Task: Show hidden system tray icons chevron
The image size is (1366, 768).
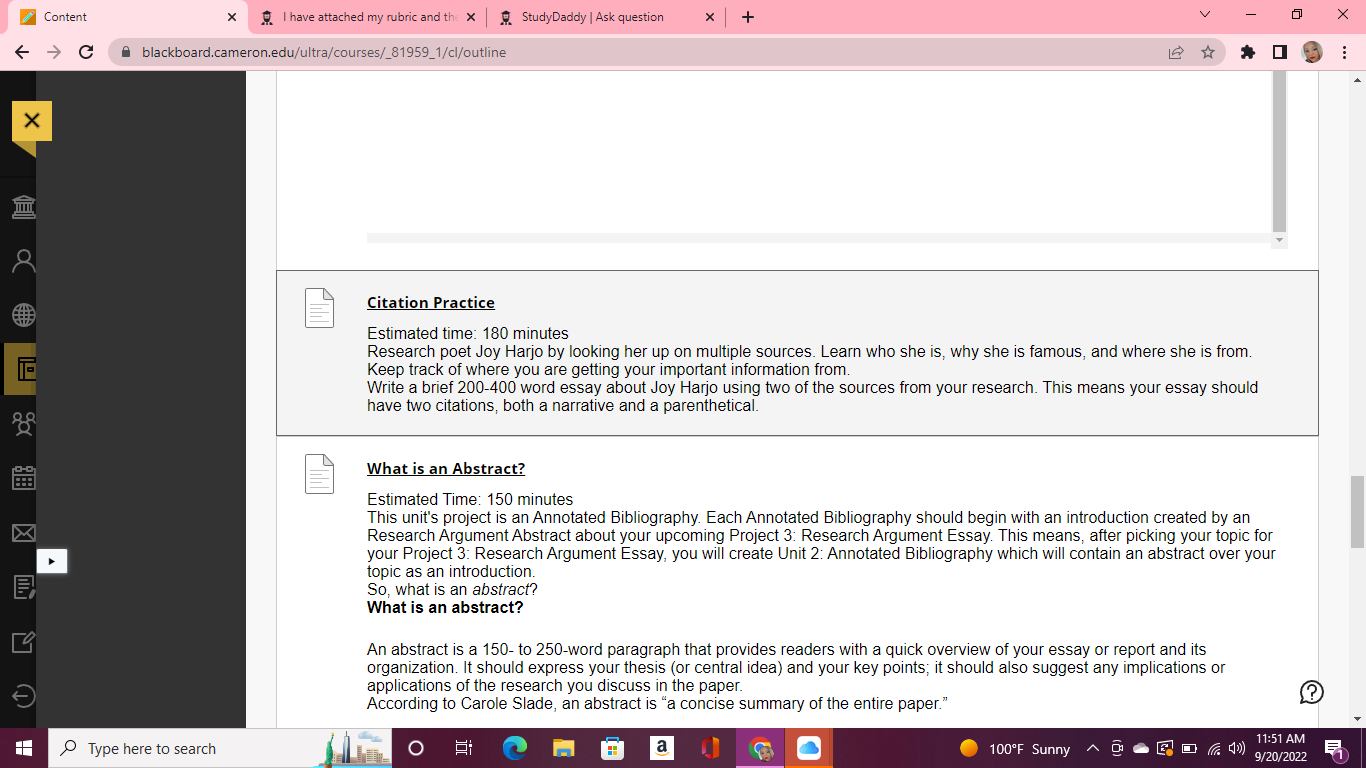Action: pyautogui.click(x=1092, y=748)
